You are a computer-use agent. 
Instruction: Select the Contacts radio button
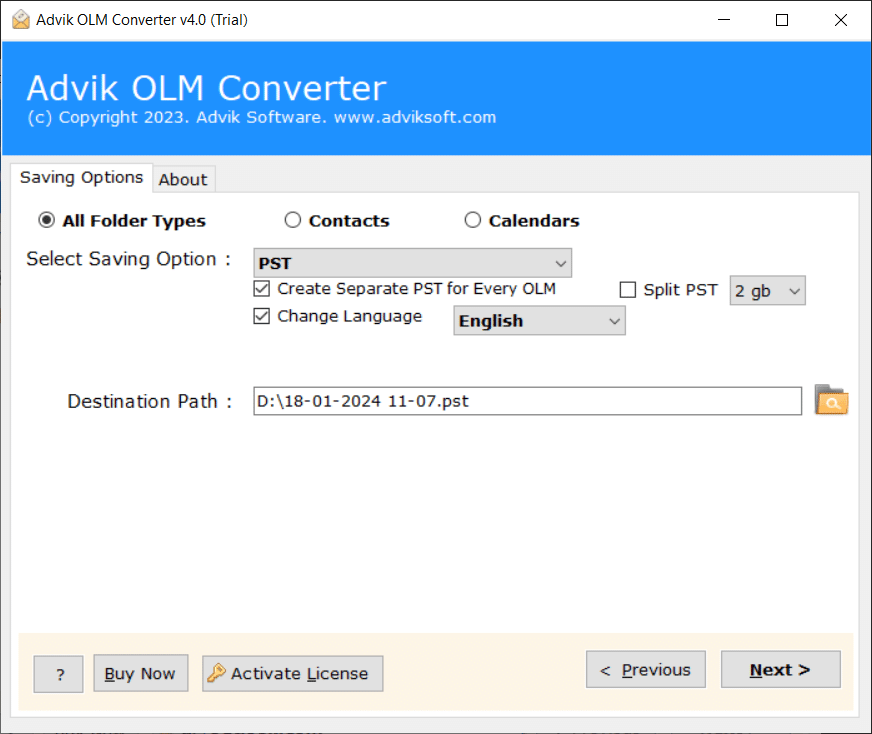pyautogui.click(x=293, y=220)
